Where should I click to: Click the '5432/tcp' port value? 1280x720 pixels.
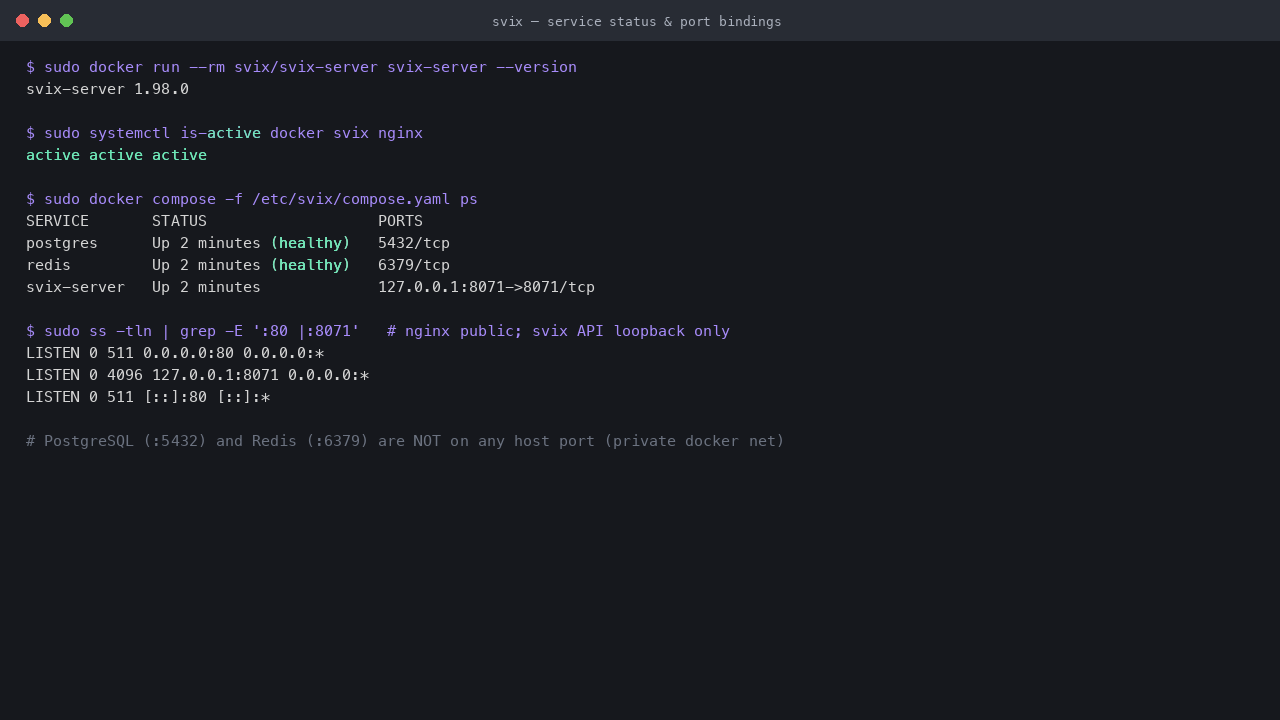click(414, 243)
